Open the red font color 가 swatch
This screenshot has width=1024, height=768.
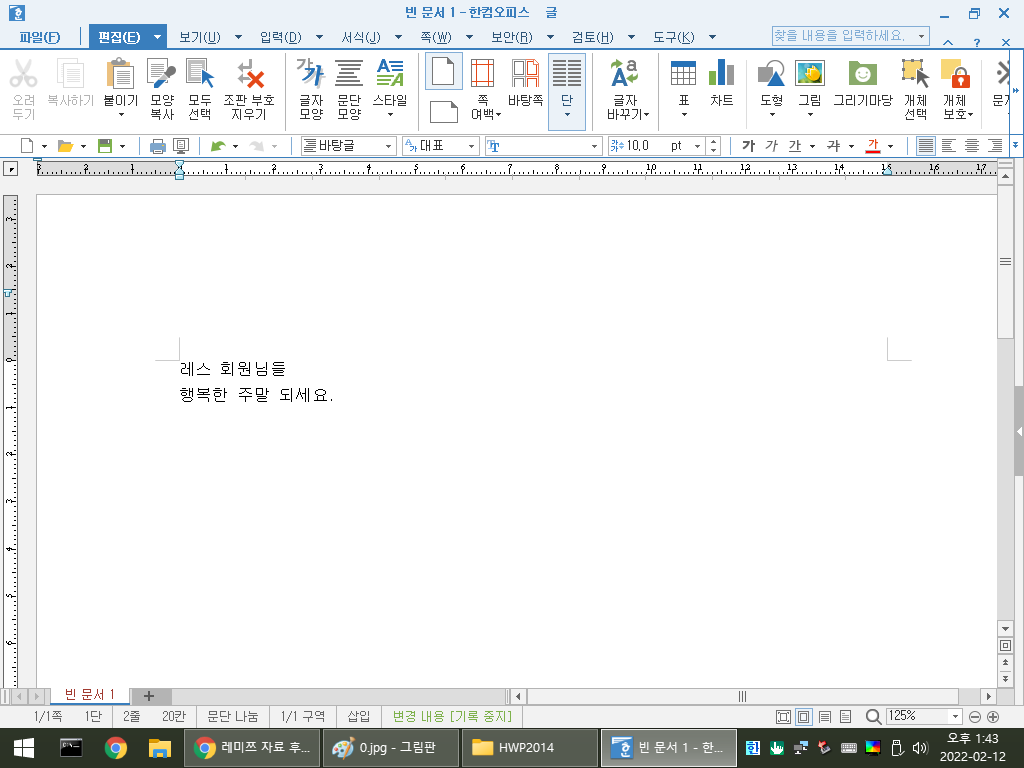point(872,146)
